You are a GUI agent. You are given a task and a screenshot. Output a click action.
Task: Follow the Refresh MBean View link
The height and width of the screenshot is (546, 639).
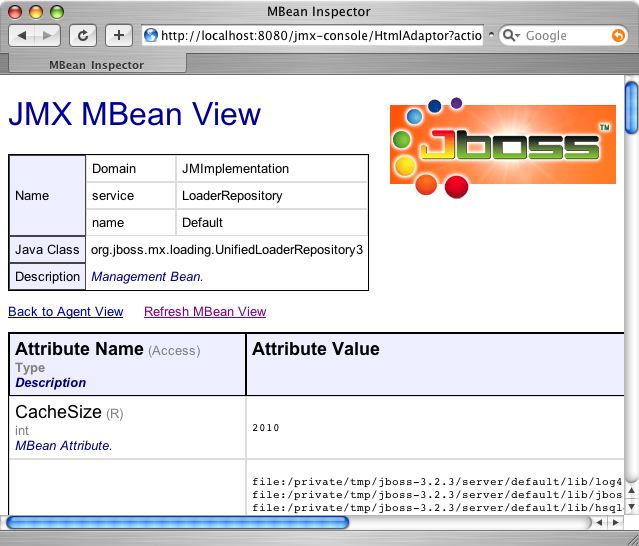coord(205,312)
